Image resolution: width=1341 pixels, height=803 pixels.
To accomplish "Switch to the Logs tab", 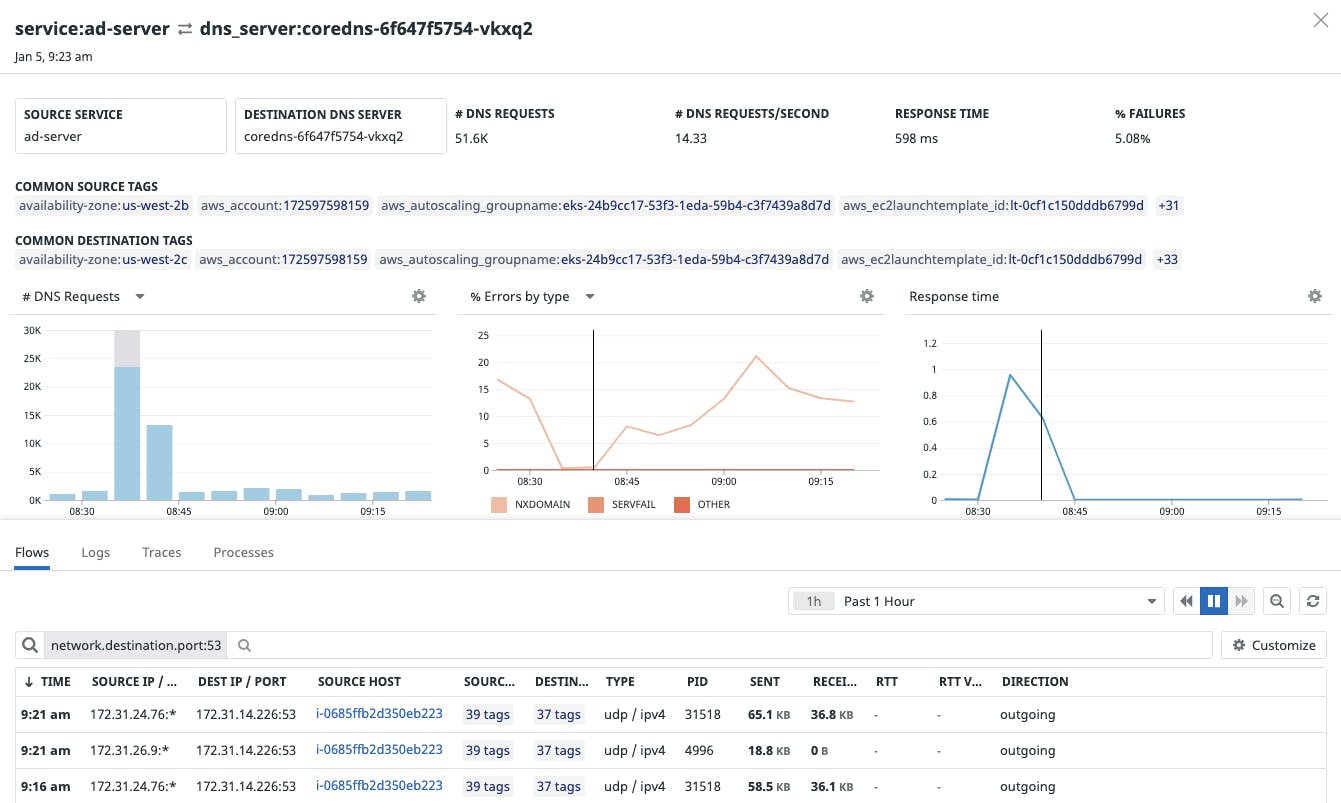I will pos(95,552).
